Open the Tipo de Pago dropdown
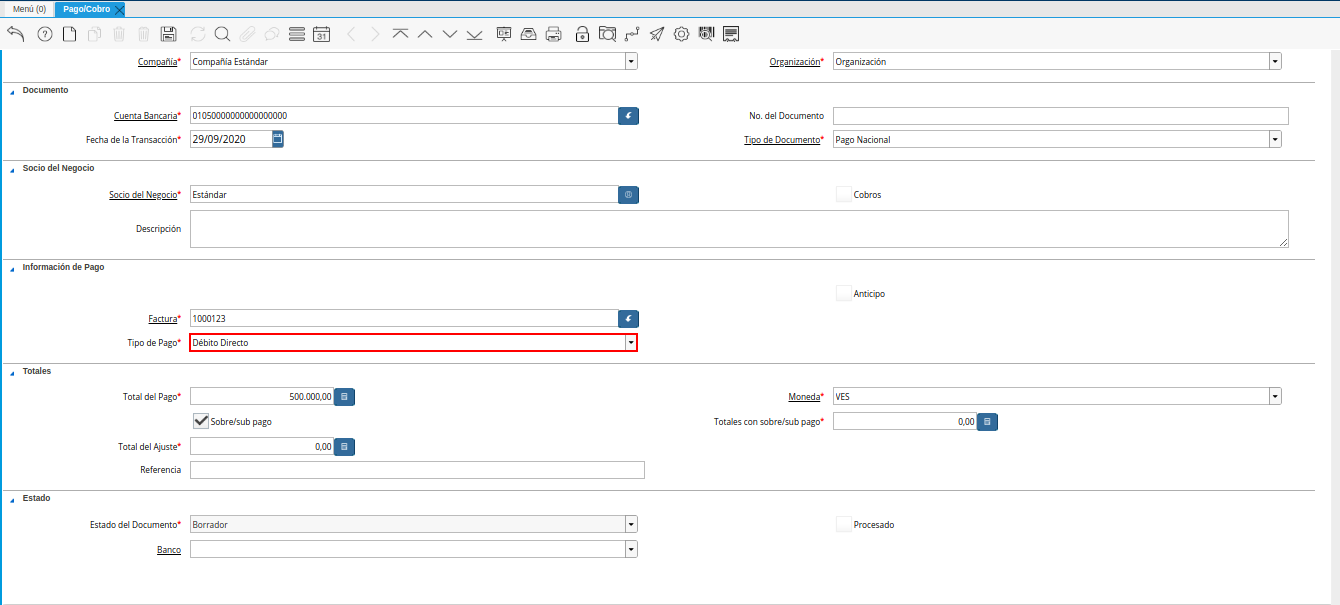Image resolution: width=1340 pixels, height=605 pixels. click(x=631, y=343)
